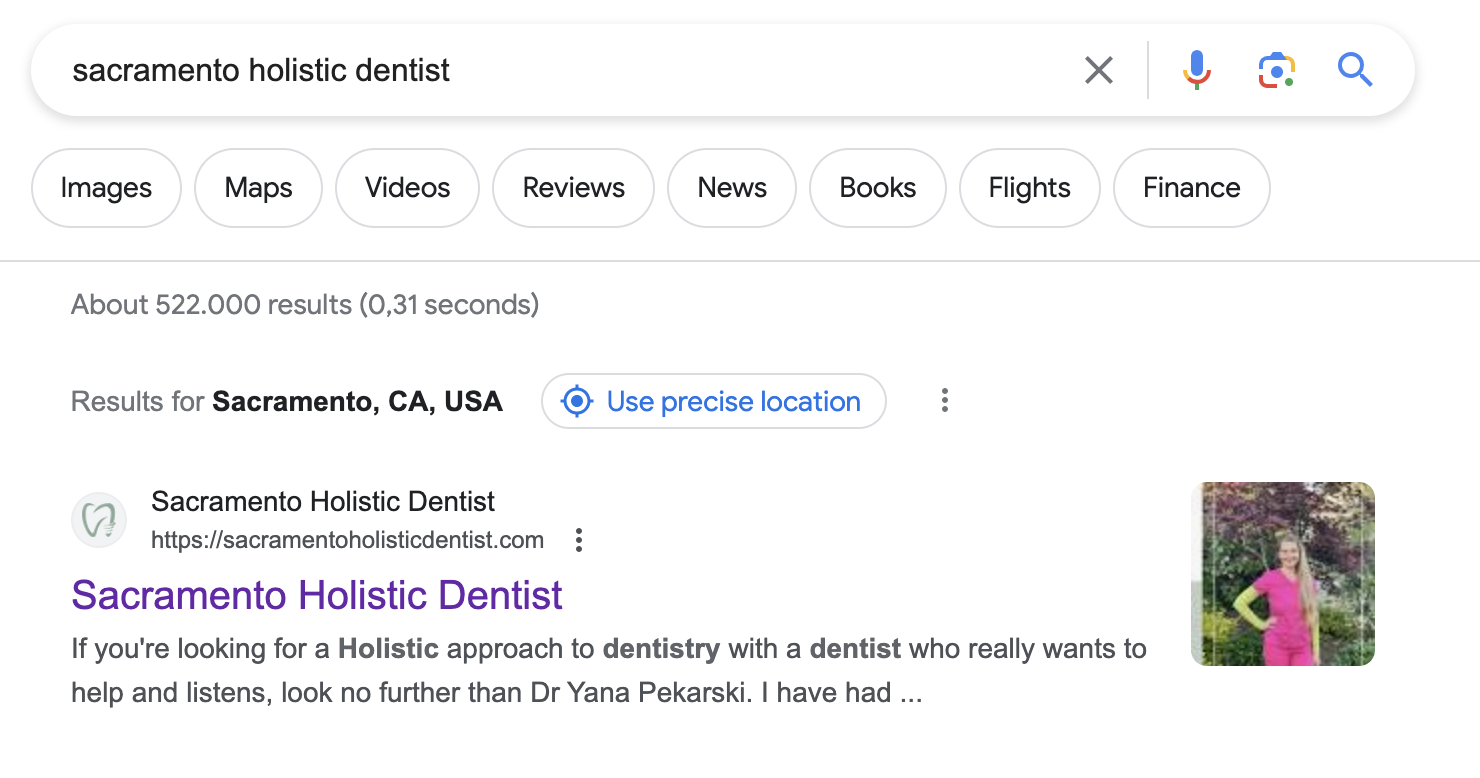The image size is (1480, 778).
Task: Filter results by Images
Action: tap(106, 188)
